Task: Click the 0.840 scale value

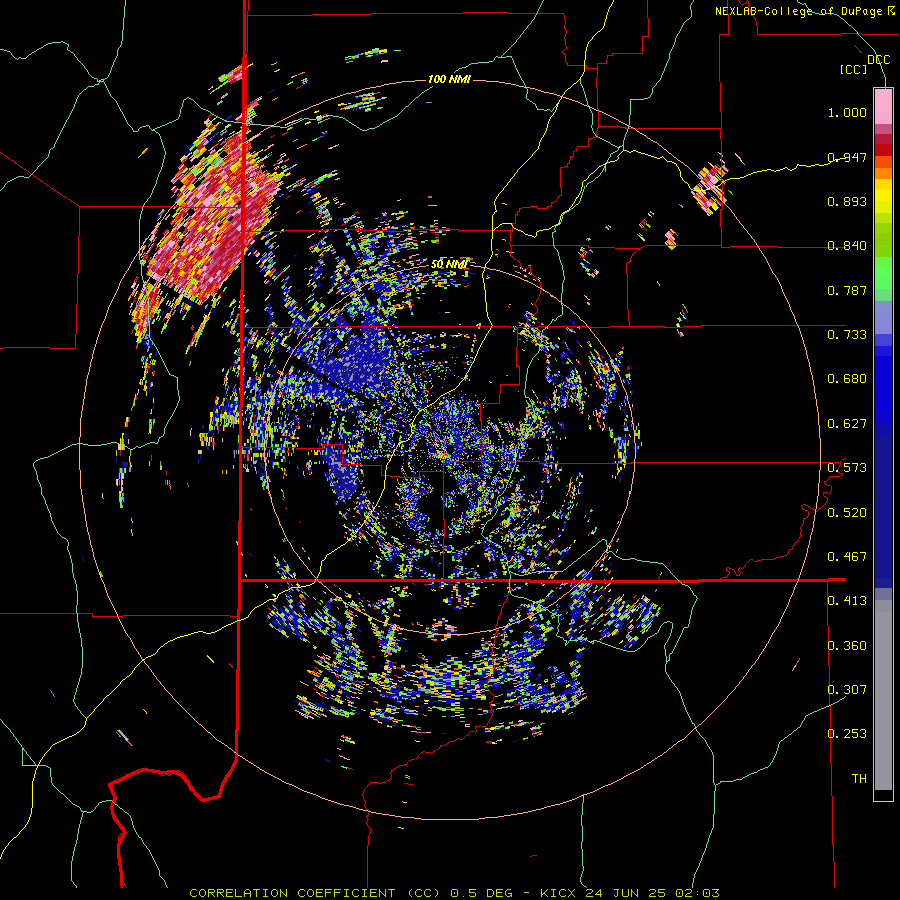Action: (847, 246)
